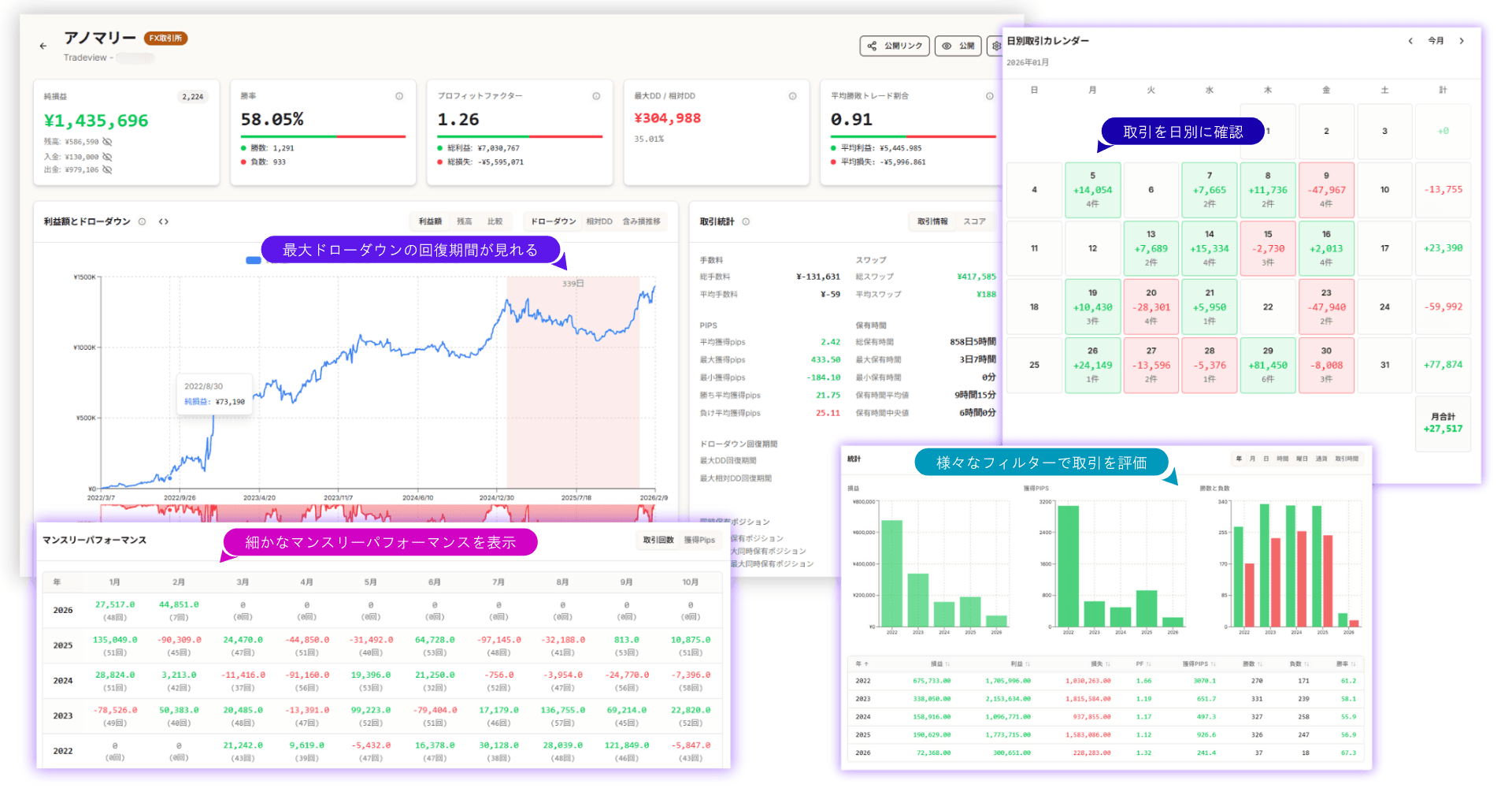Select January 29 cell in trading calendar

click(1268, 365)
